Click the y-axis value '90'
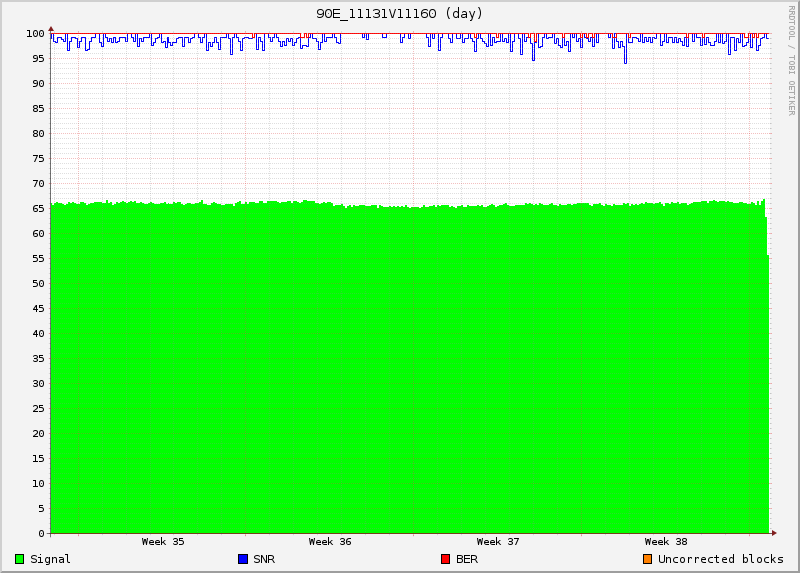Image resolution: width=800 pixels, height=573 pixels. pos(38,84)
